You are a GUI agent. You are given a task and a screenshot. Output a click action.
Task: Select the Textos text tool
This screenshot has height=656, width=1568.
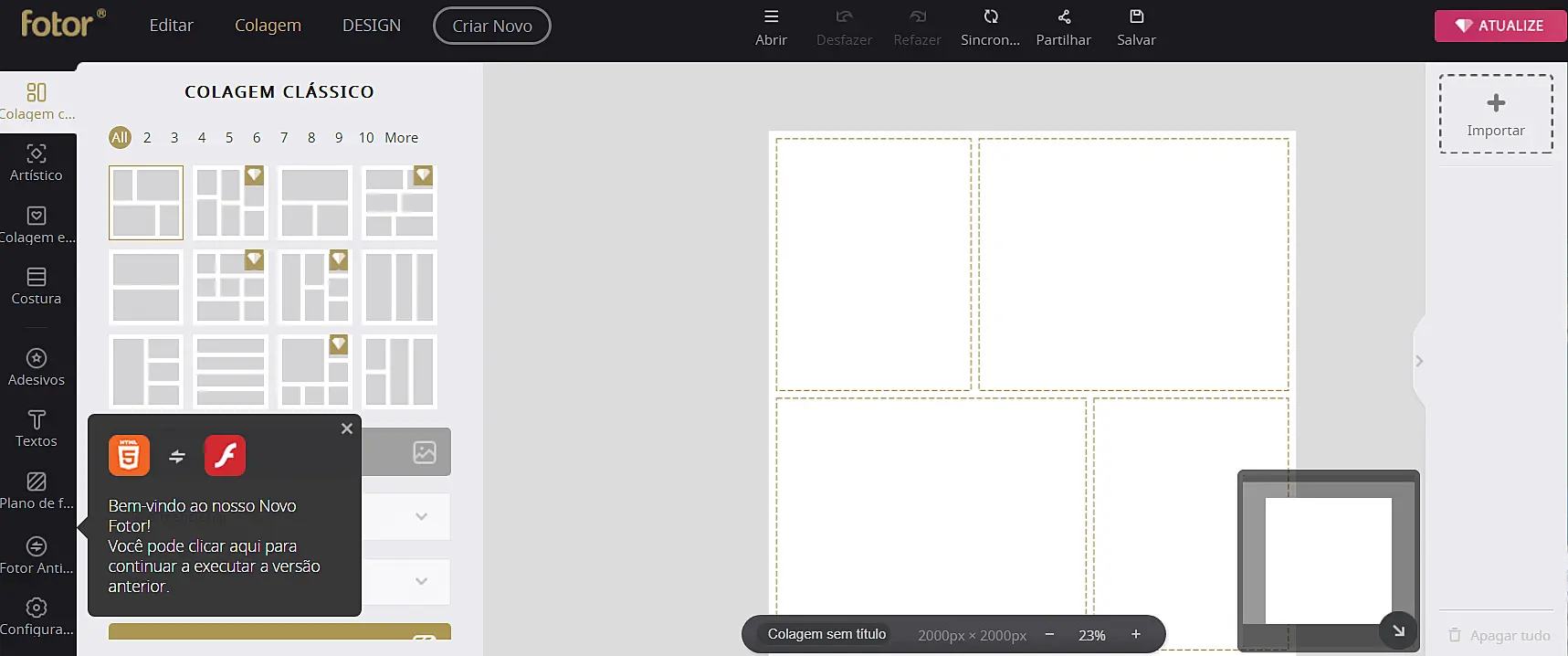37,429
